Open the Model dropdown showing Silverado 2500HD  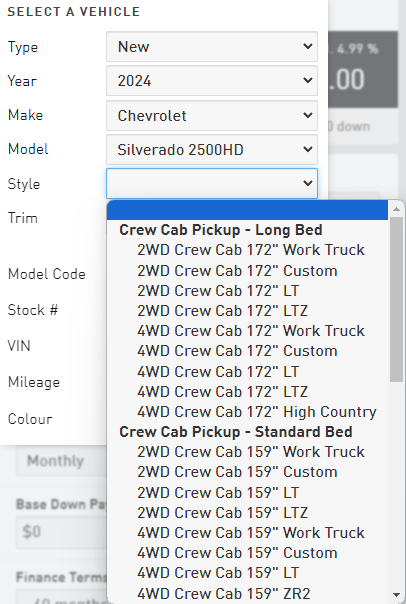pyautogui.click(x=212, y=149)
